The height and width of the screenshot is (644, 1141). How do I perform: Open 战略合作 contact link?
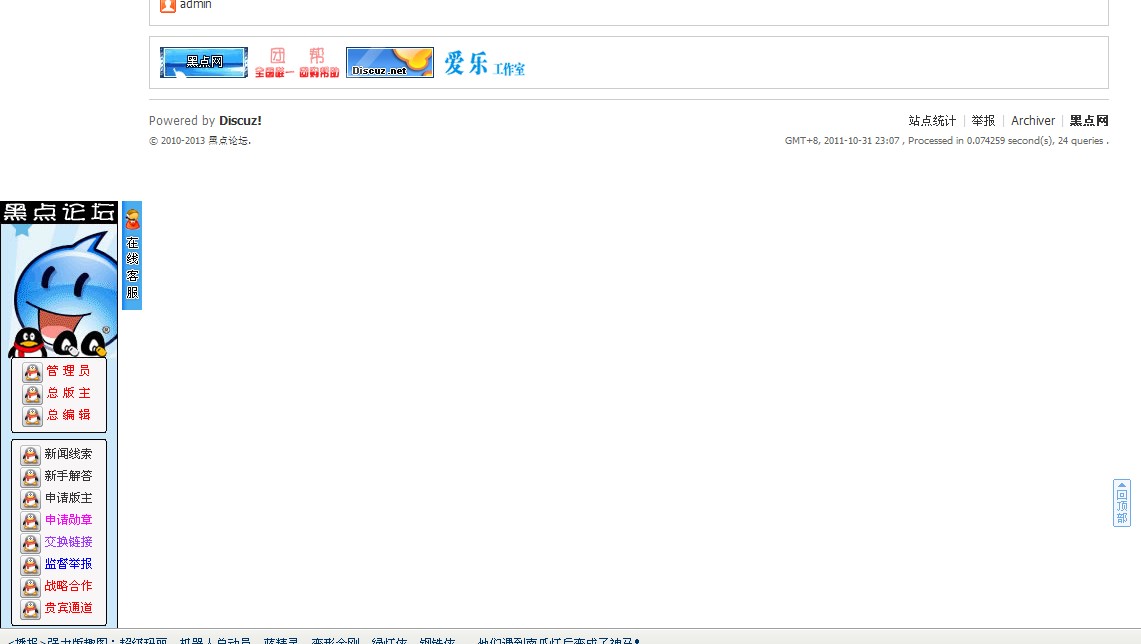[x=68, y=586]
